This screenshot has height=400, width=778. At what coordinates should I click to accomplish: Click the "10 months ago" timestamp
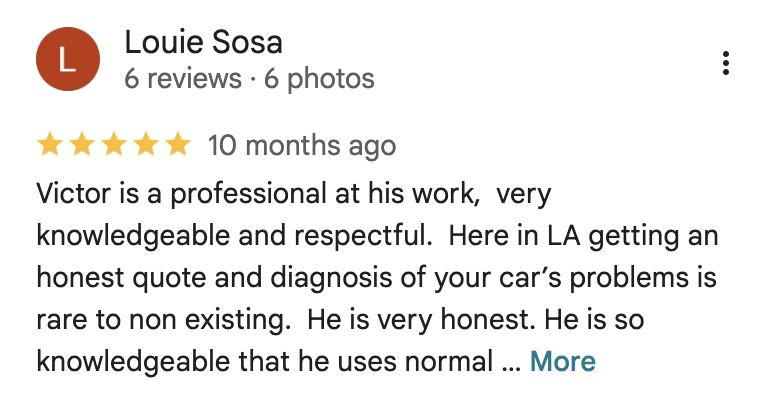point(302,146)
